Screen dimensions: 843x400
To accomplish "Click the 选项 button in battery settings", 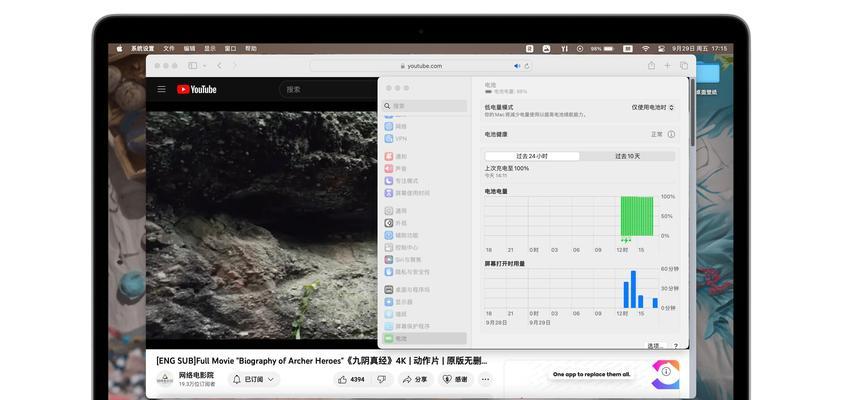I will point(655,346).
